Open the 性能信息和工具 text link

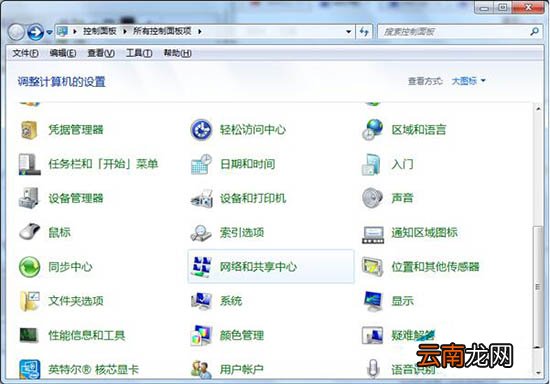[87, 335]
